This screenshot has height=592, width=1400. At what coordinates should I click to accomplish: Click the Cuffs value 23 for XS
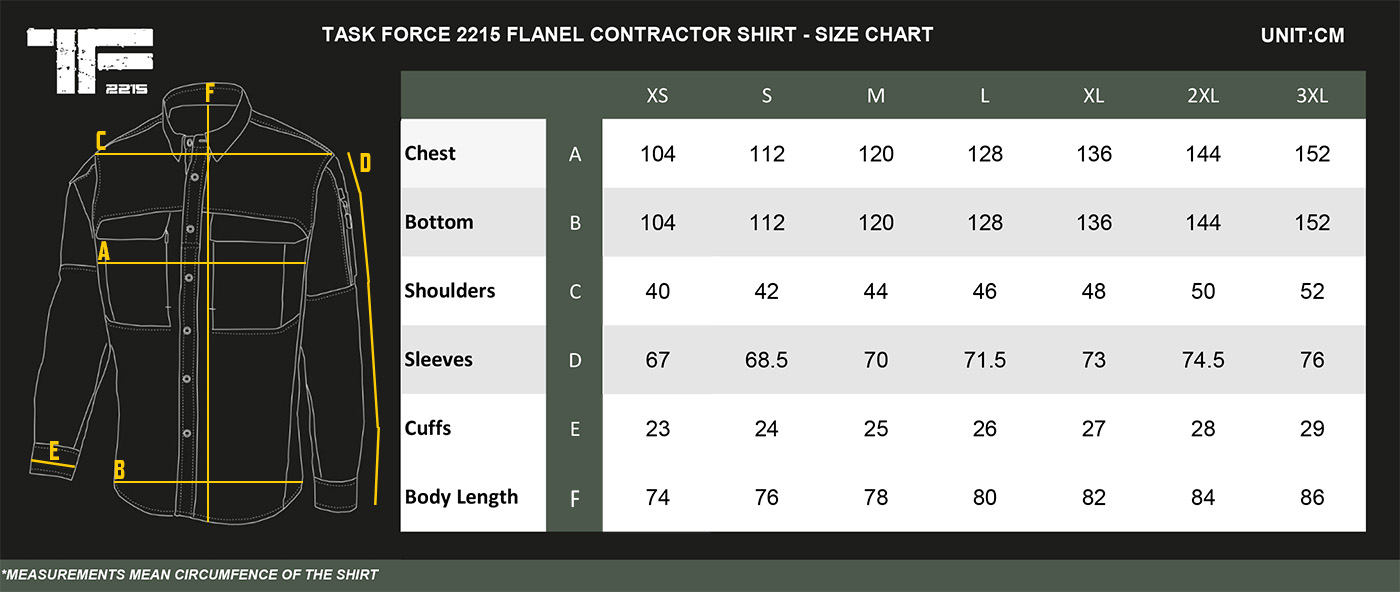point(657,429)
